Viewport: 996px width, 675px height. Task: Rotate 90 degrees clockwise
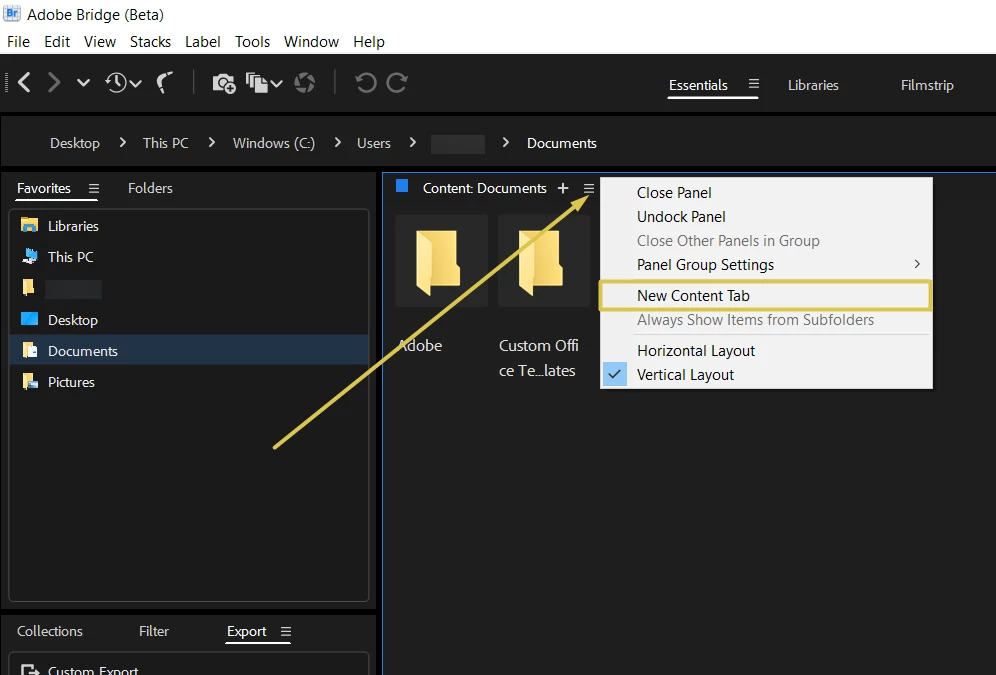[x=397, y=83]
